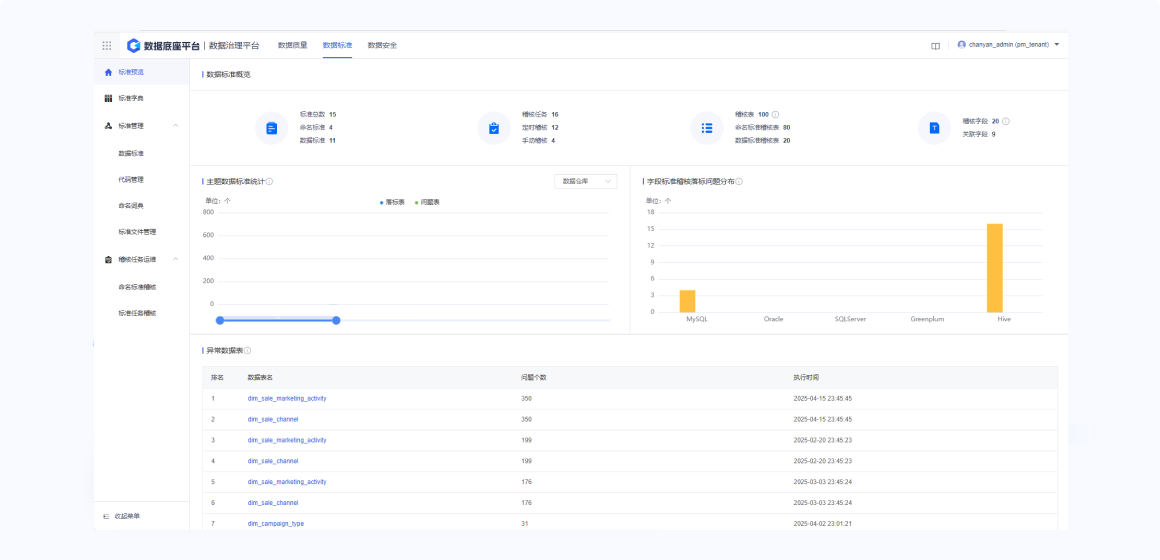The height and width of the screenshot is (560, 1160).
Task: Switch to the 数据安全 tab
Action: [382, 45]
